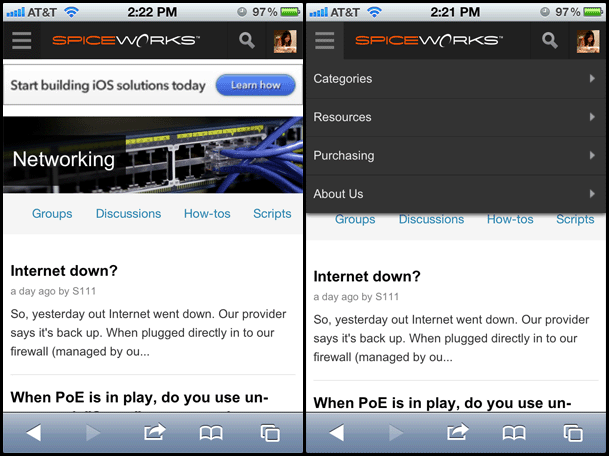
Task: Open hamburger menu in left phone screen
Action: [x=21, y=40]
